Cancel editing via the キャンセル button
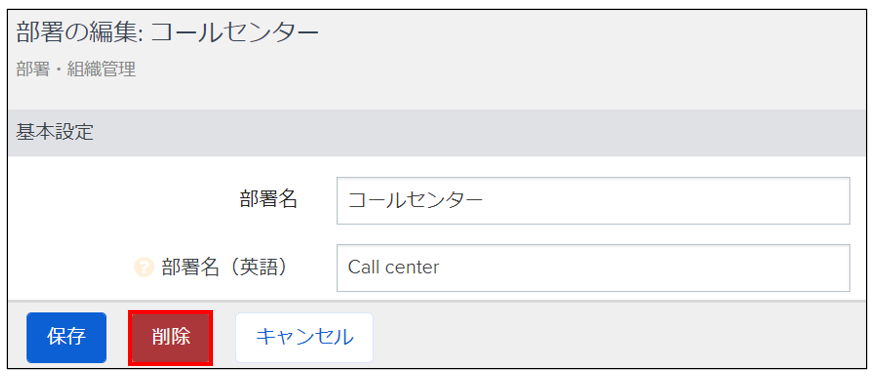Screen dimensions: 877x378 [304, 337]
